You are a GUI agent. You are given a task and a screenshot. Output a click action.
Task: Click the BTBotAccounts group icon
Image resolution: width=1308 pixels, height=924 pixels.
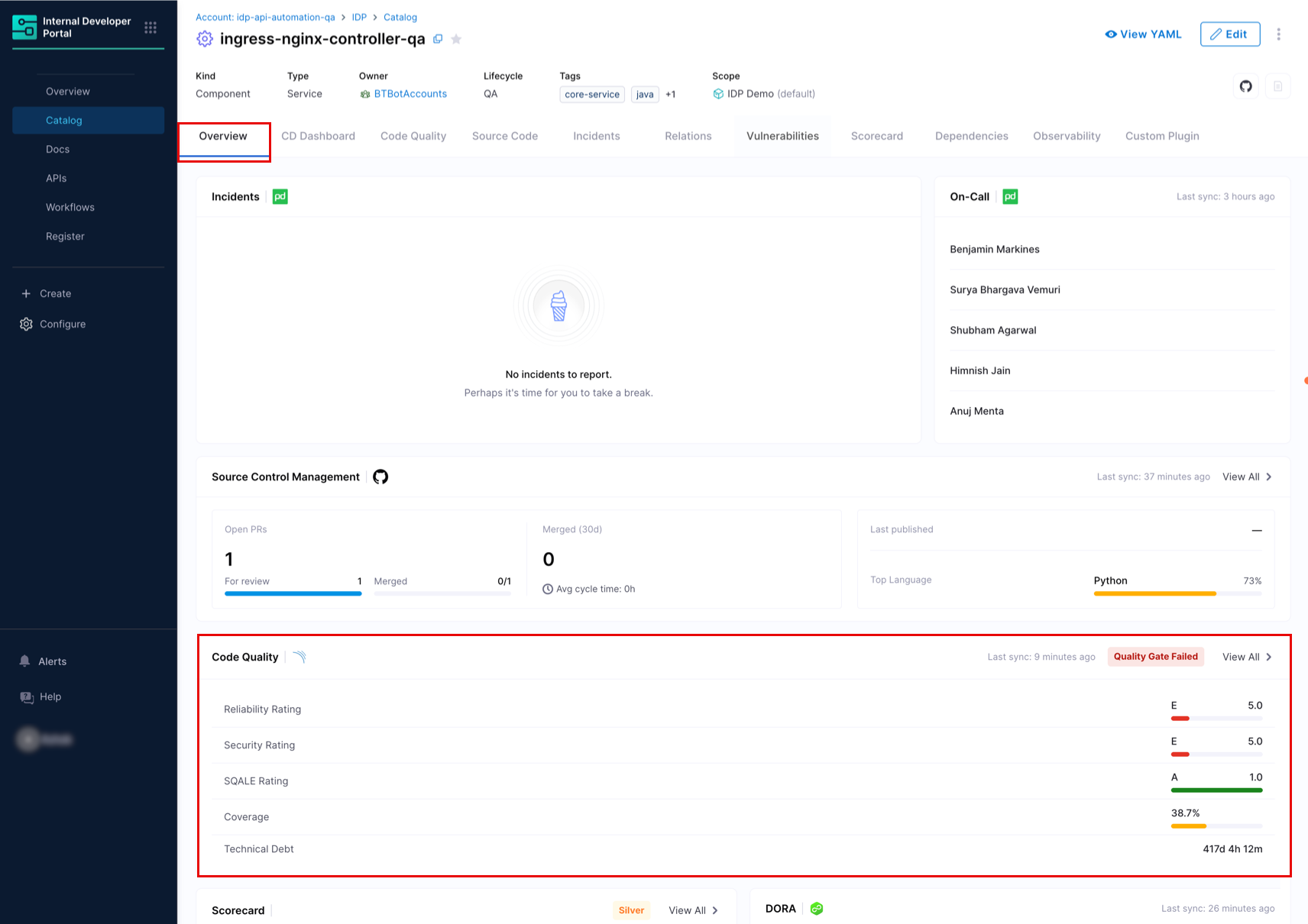[x=365, y=94]
